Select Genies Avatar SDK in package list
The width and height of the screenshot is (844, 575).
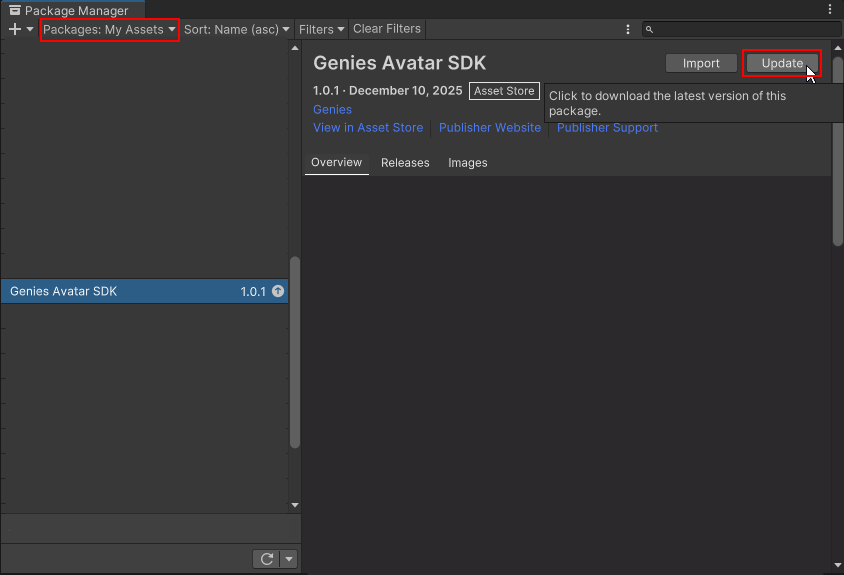click(120, 292)
